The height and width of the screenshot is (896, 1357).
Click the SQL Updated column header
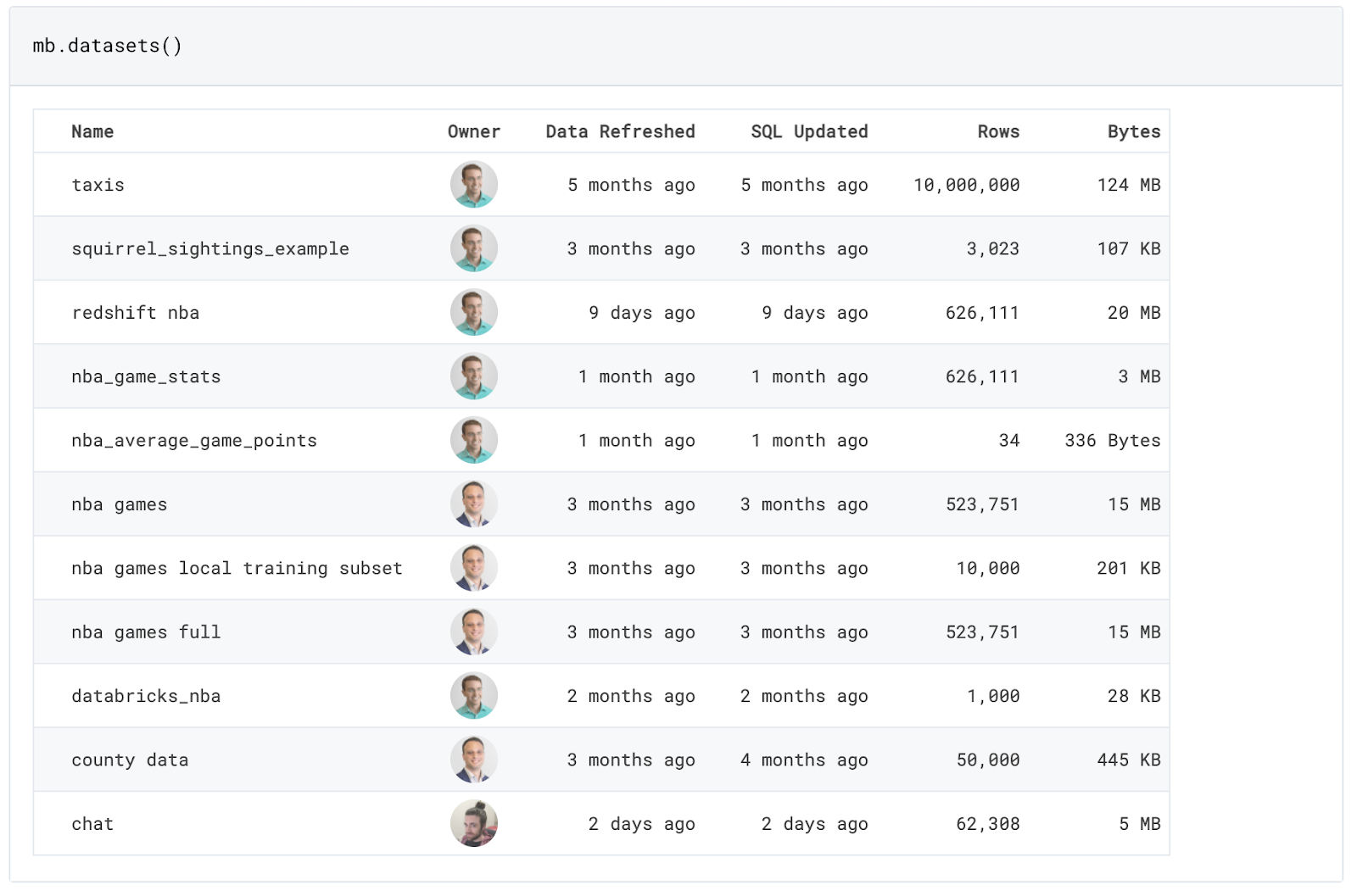click(809, 131)
